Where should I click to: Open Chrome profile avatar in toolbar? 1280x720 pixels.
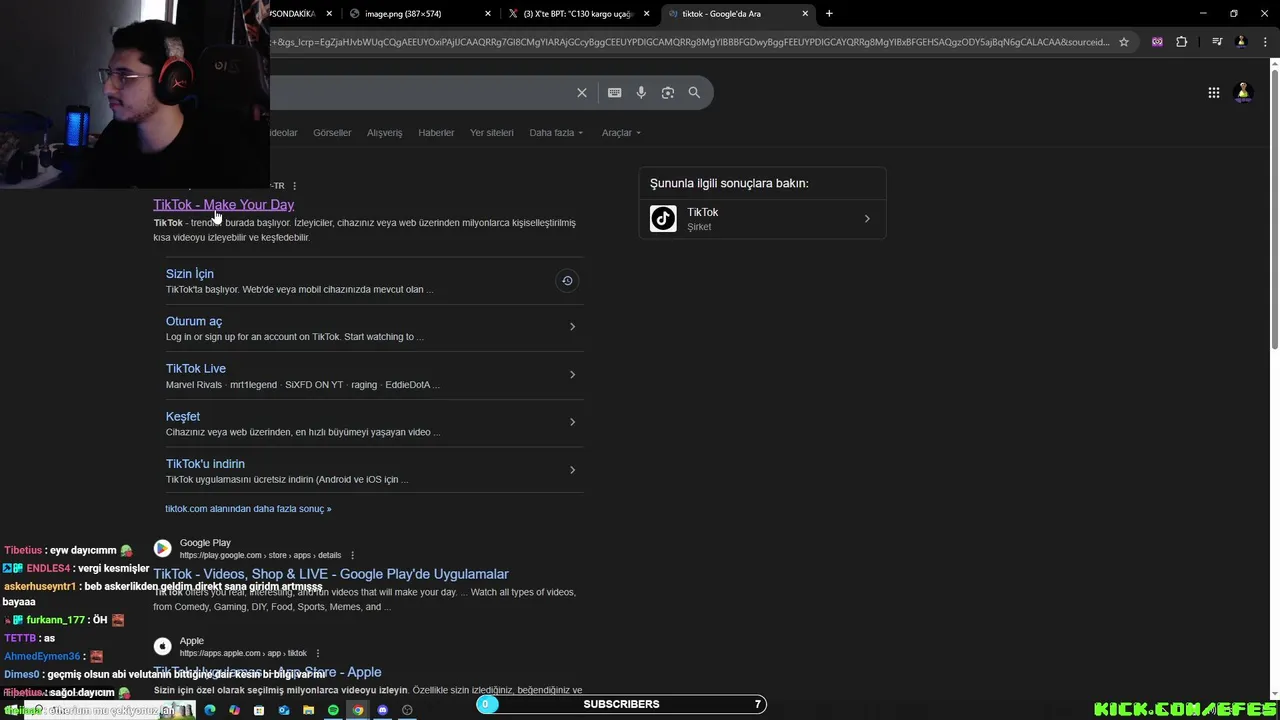[1241, 42]
